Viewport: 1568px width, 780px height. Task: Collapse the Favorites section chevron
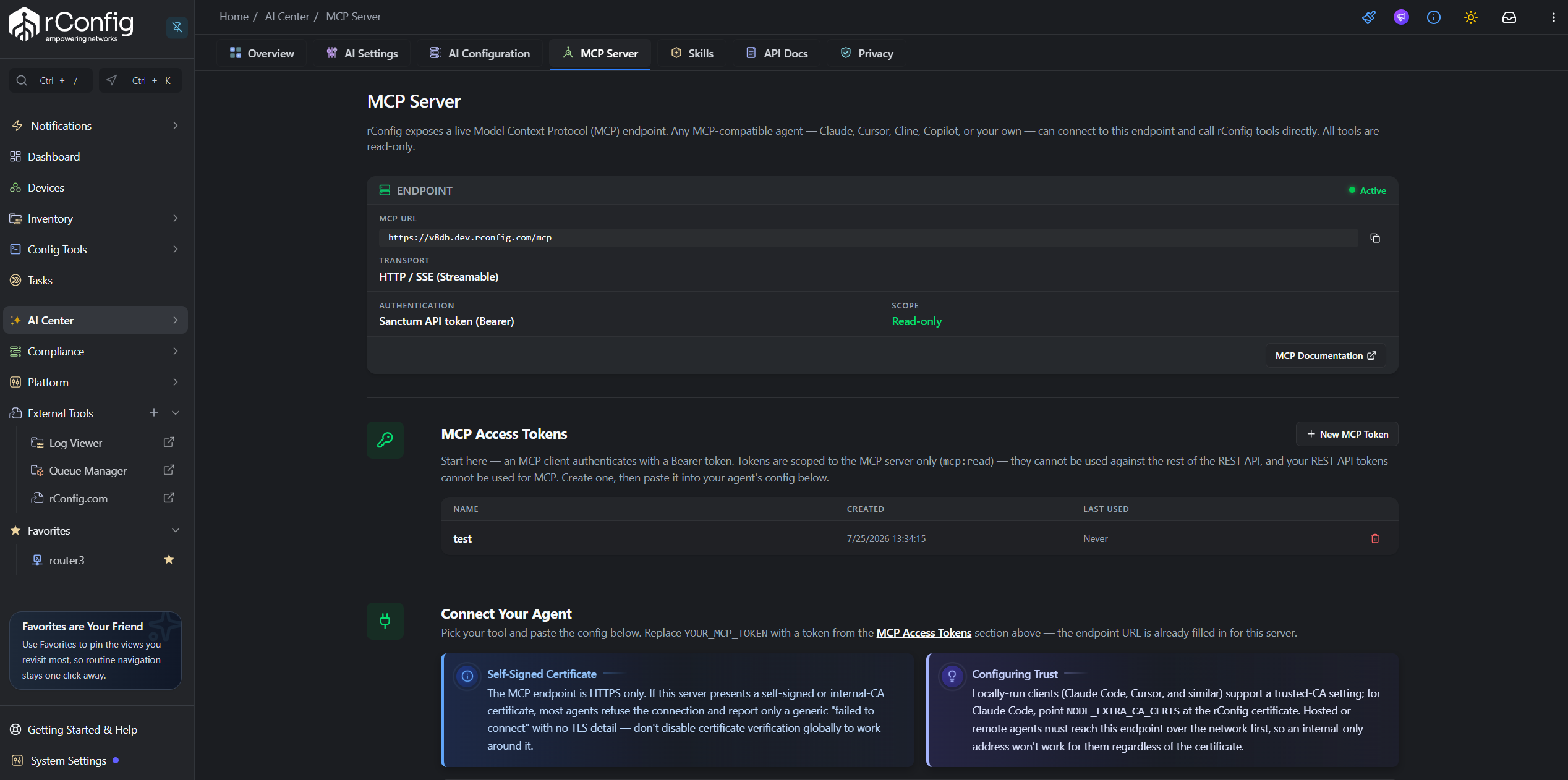176,530
